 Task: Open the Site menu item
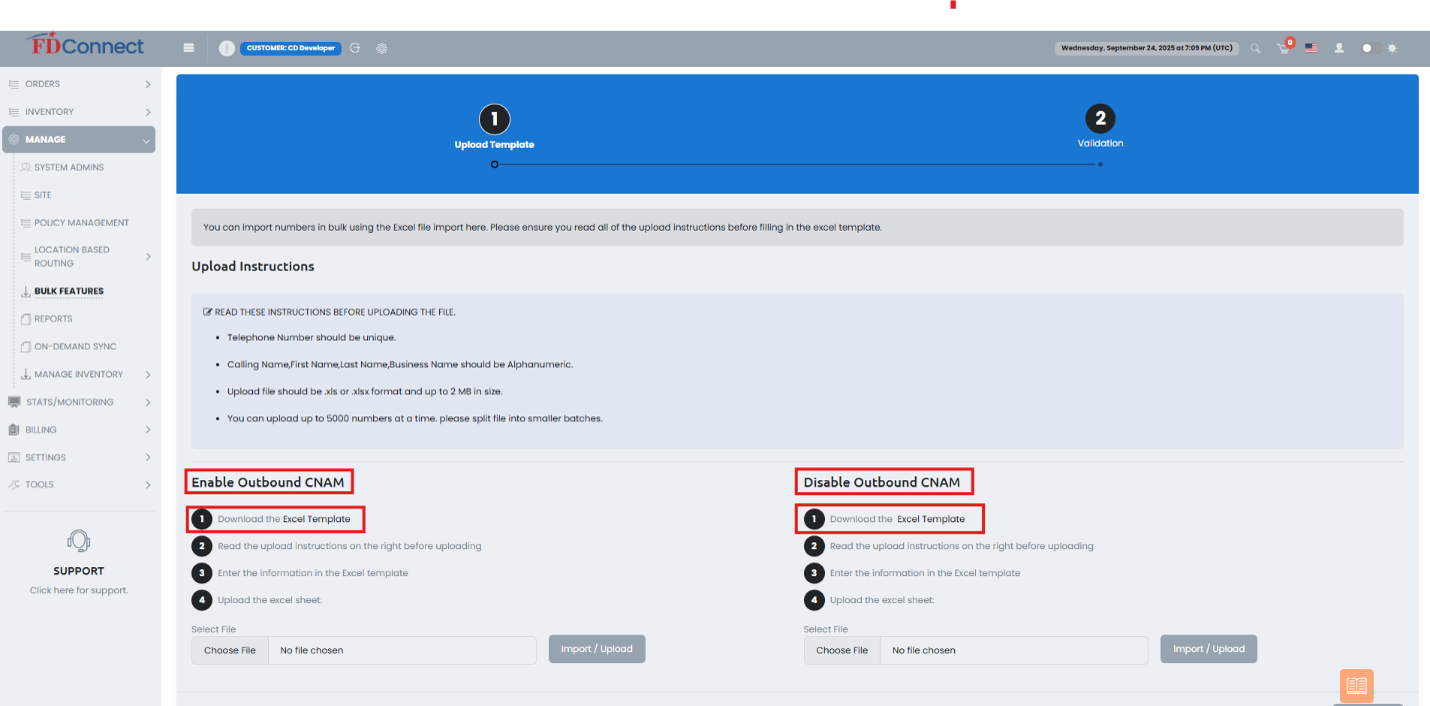pos(43,195)
